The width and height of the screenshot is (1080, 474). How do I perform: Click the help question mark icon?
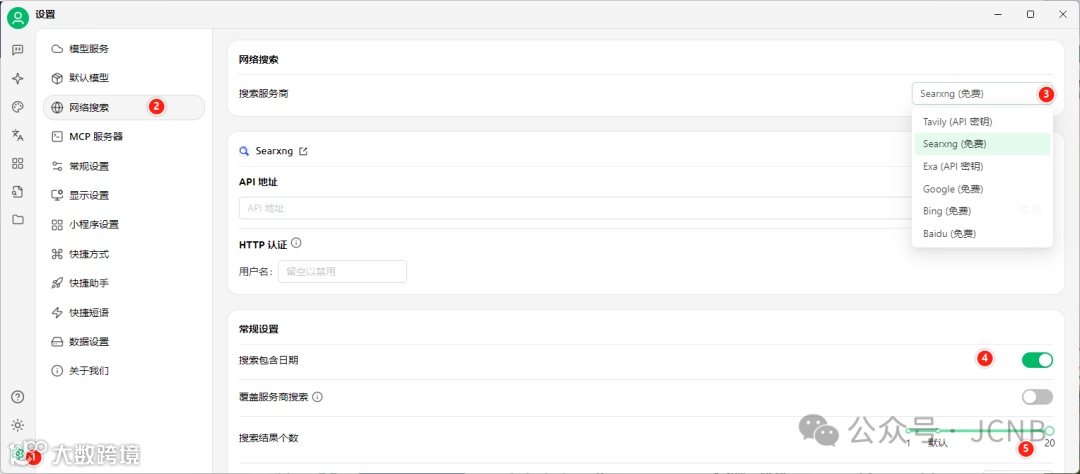click(x=17, y=397)
